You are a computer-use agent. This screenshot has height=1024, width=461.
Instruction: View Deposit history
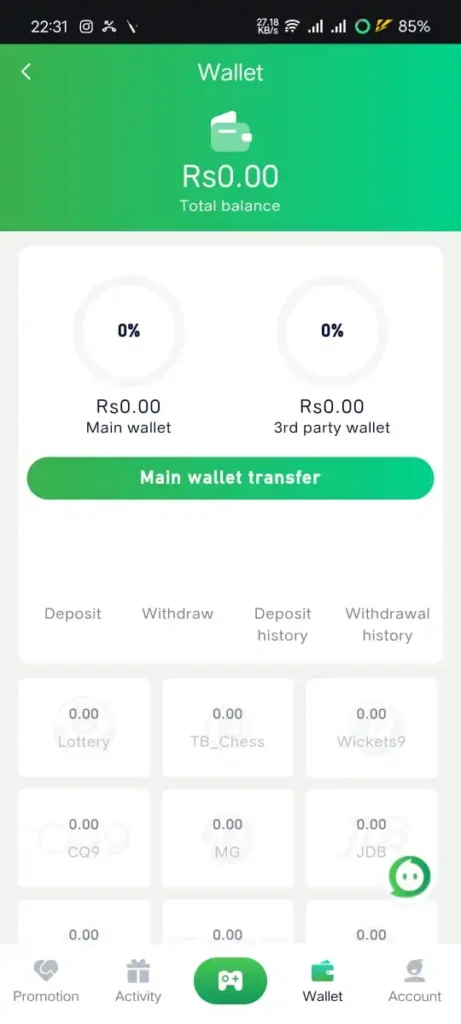coord(283,624)
